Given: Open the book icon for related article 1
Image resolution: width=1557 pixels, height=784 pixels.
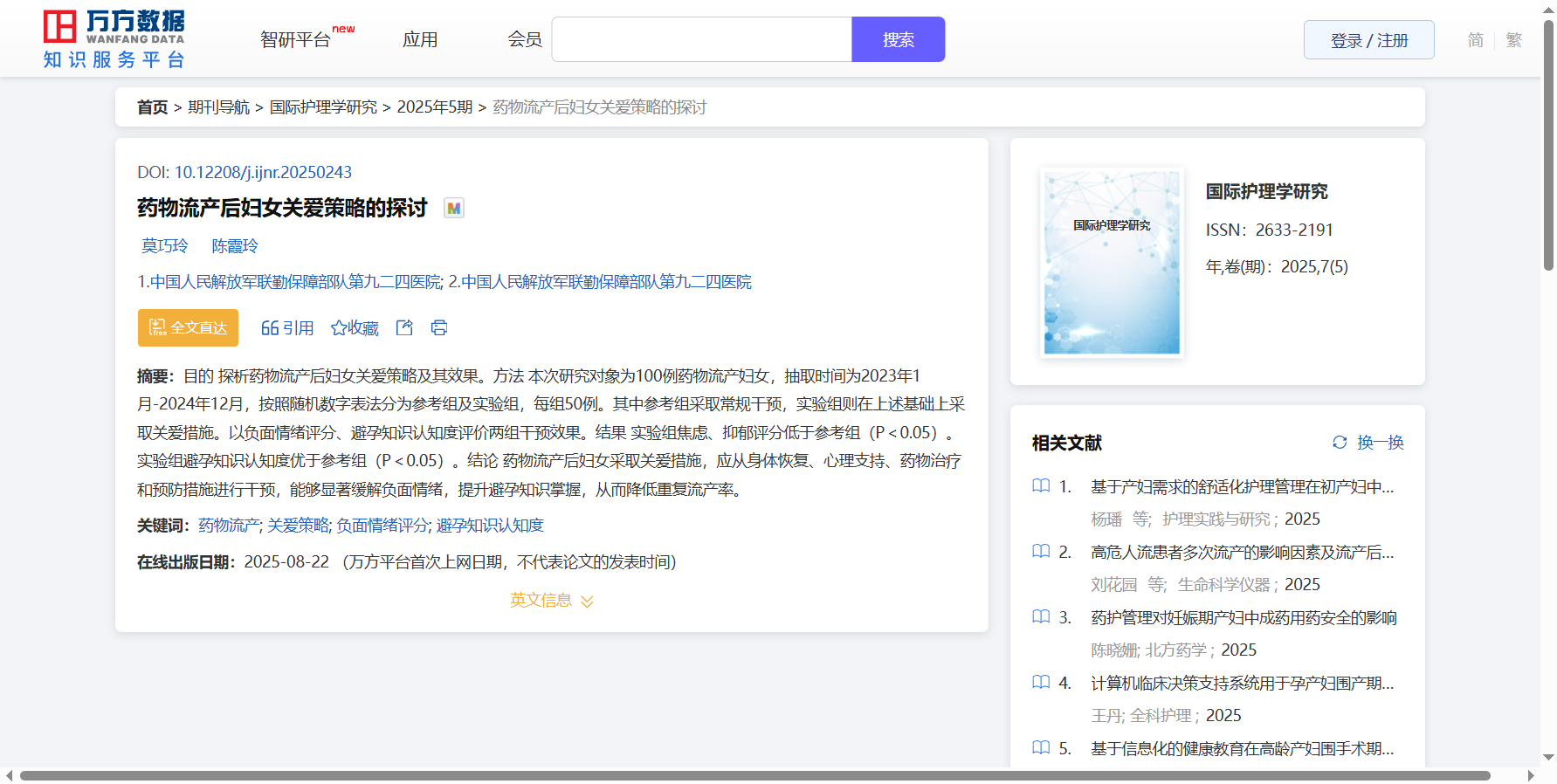Looking at the screenshot, I should click(1041, 486).
